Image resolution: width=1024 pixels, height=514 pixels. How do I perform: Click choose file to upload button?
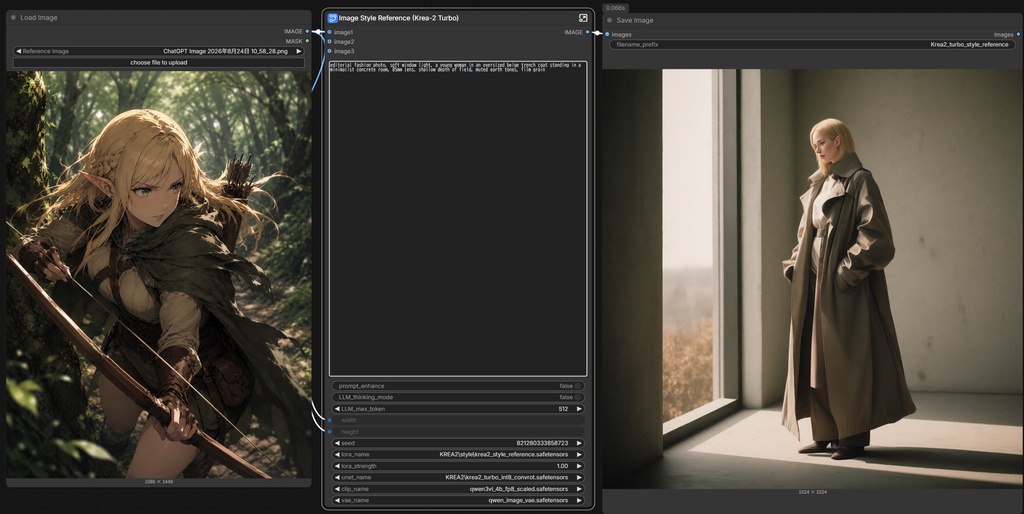[x=159, y=63]
